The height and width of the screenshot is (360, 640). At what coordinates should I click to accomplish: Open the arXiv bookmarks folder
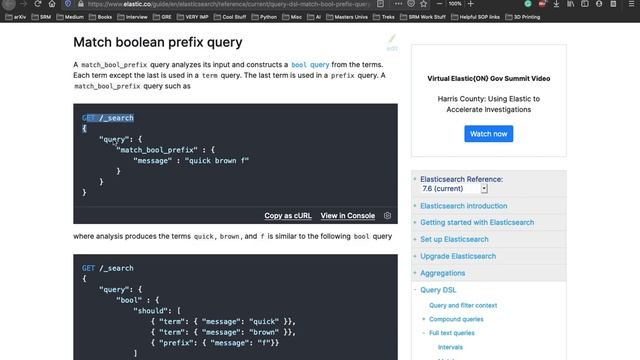coord(16,17)
